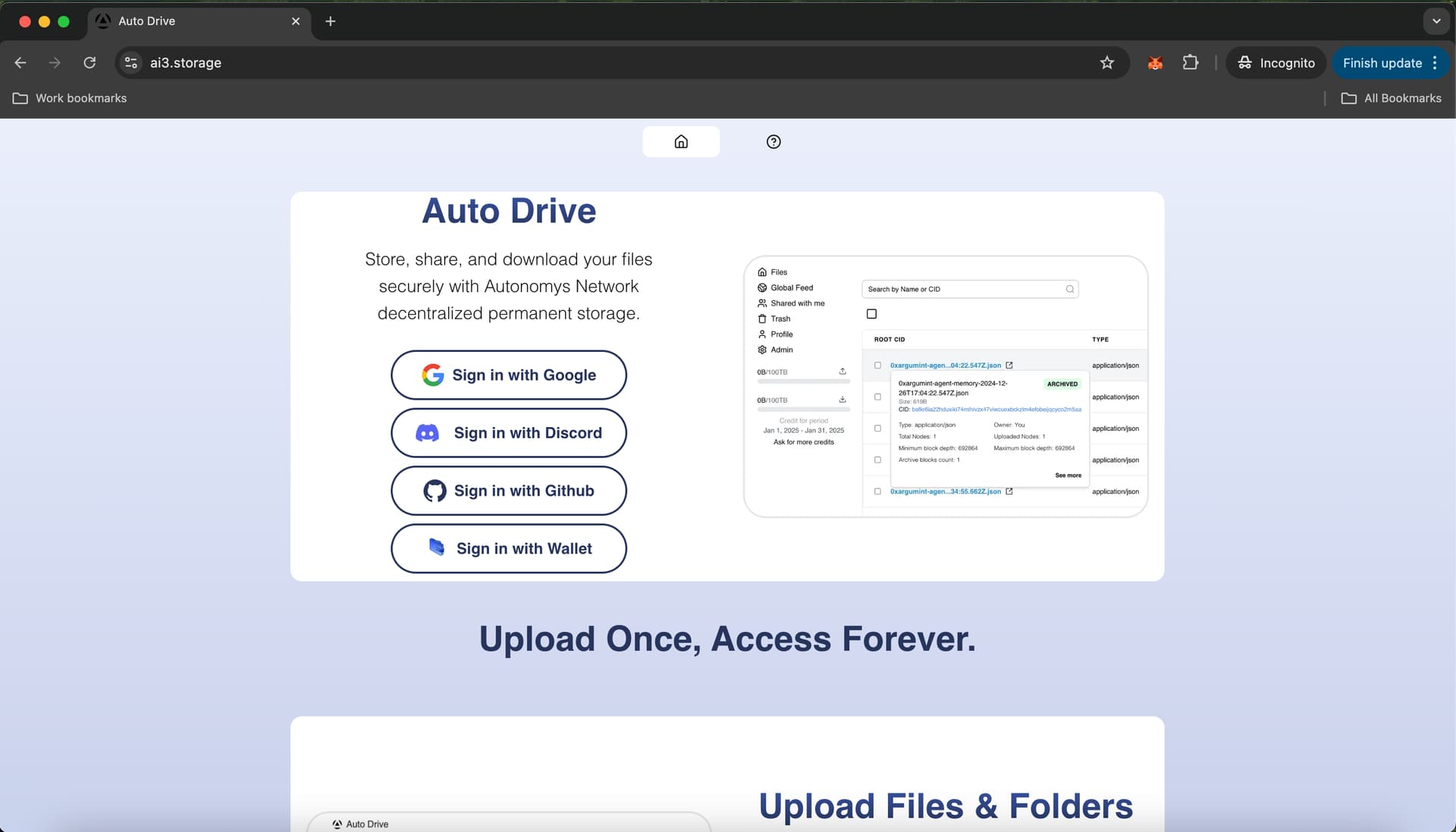Open the Home icon tab
This screenshot has width=1456, height=832.
[x=681, y=142]
